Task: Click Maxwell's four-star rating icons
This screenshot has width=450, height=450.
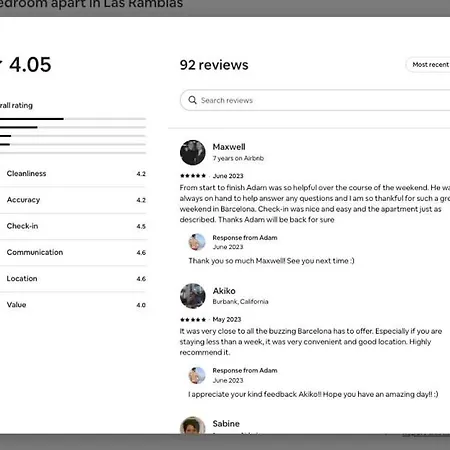Action: (x=193, y=176)
